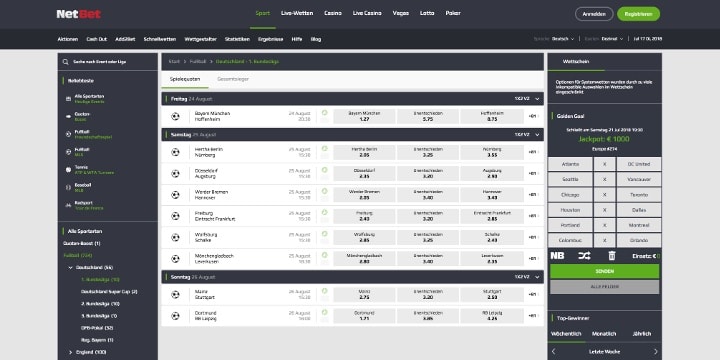720x360 pixels.
Task: Click soccer ball icon for Wolfsburg Schalke match
Action: tap(175, 237)
